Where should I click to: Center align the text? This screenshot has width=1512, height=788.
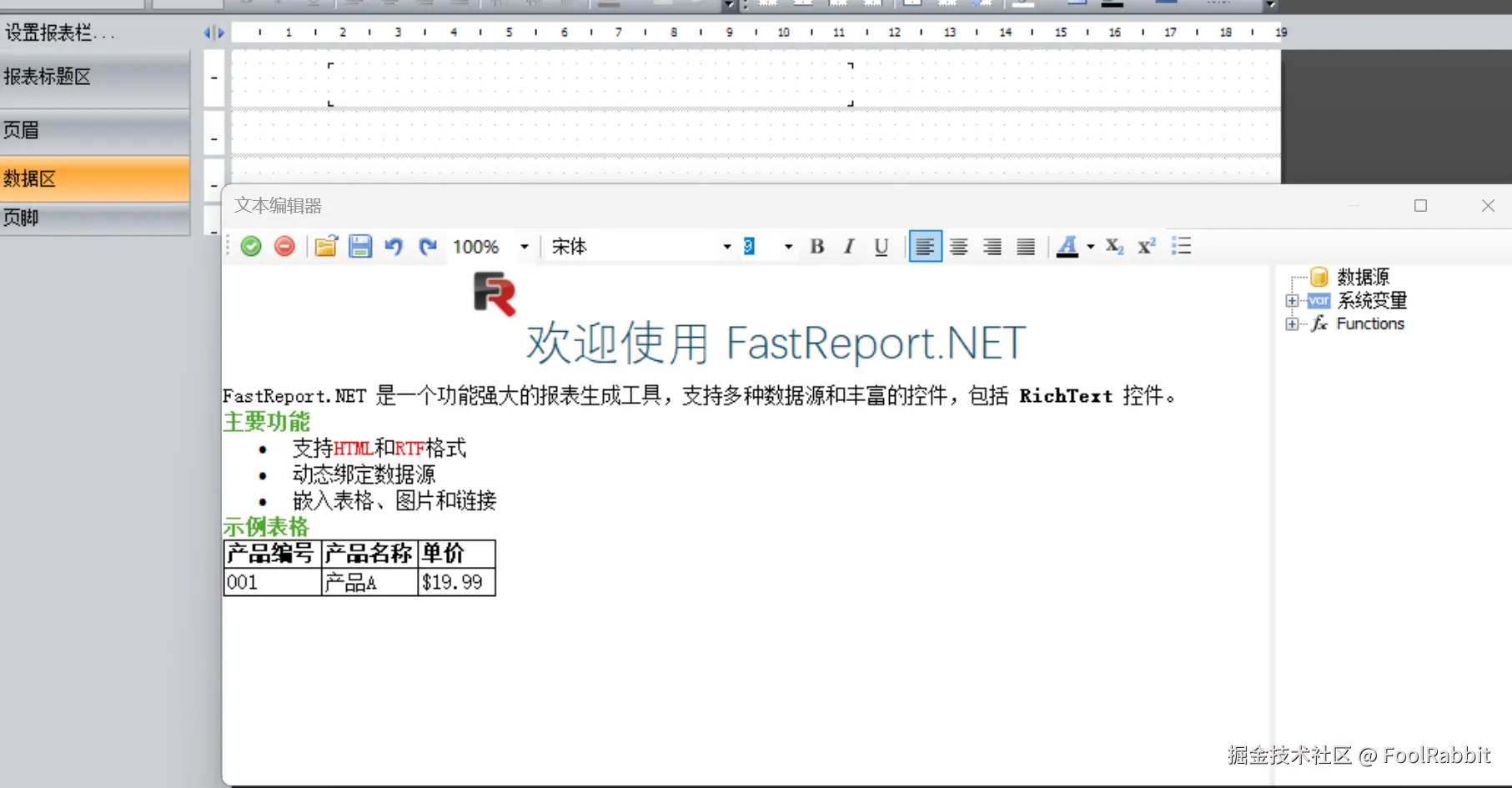959,247
